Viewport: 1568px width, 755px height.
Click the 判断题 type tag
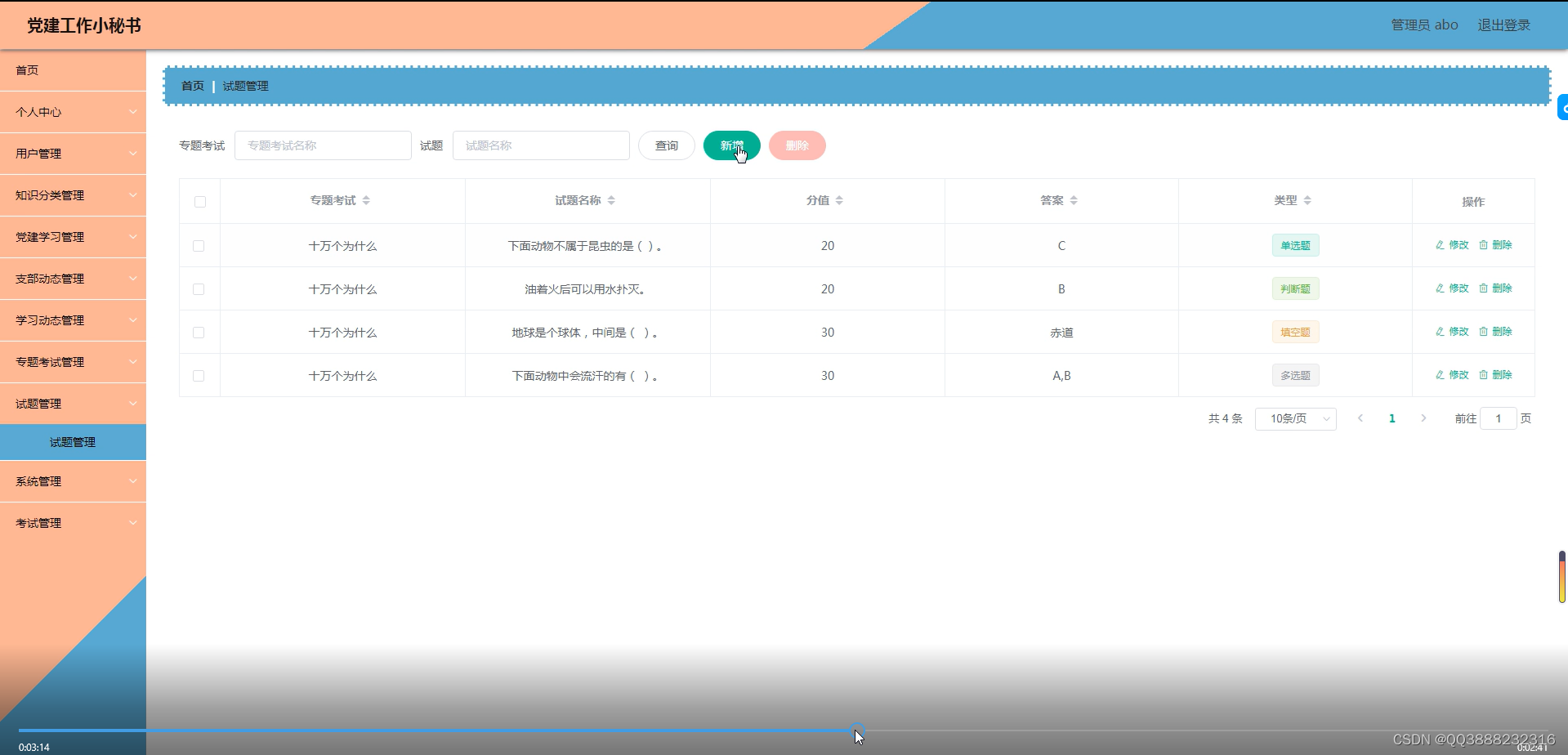1295,288
